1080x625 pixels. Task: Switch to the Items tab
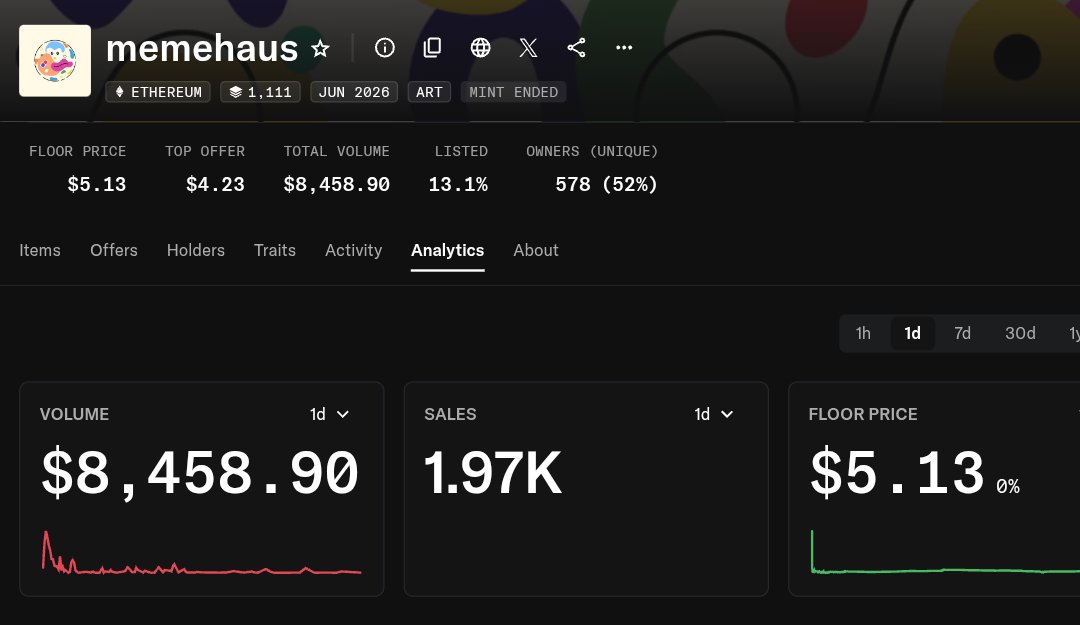click(x=40, y=250)
